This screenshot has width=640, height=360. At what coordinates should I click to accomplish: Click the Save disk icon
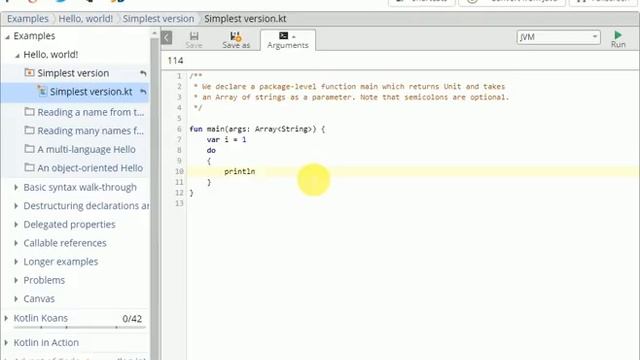(x=194, y=36)
